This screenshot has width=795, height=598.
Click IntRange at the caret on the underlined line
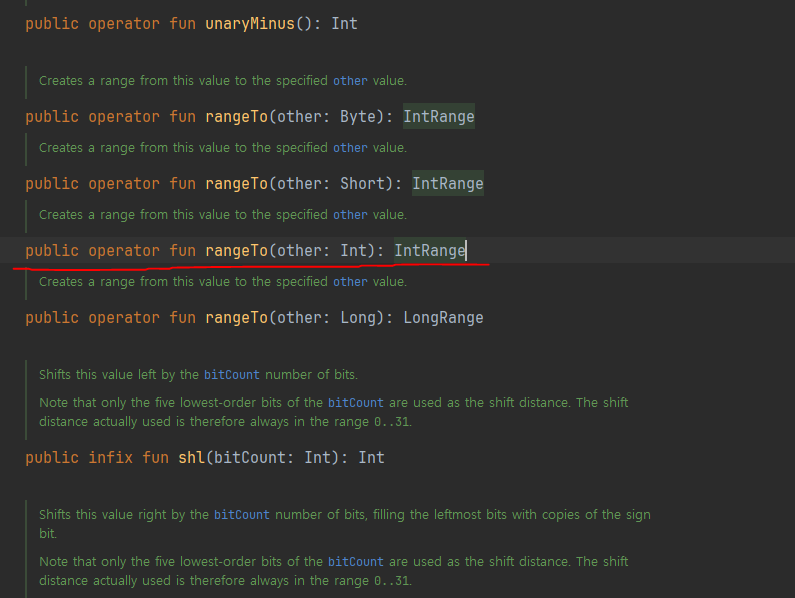[429, 251]
